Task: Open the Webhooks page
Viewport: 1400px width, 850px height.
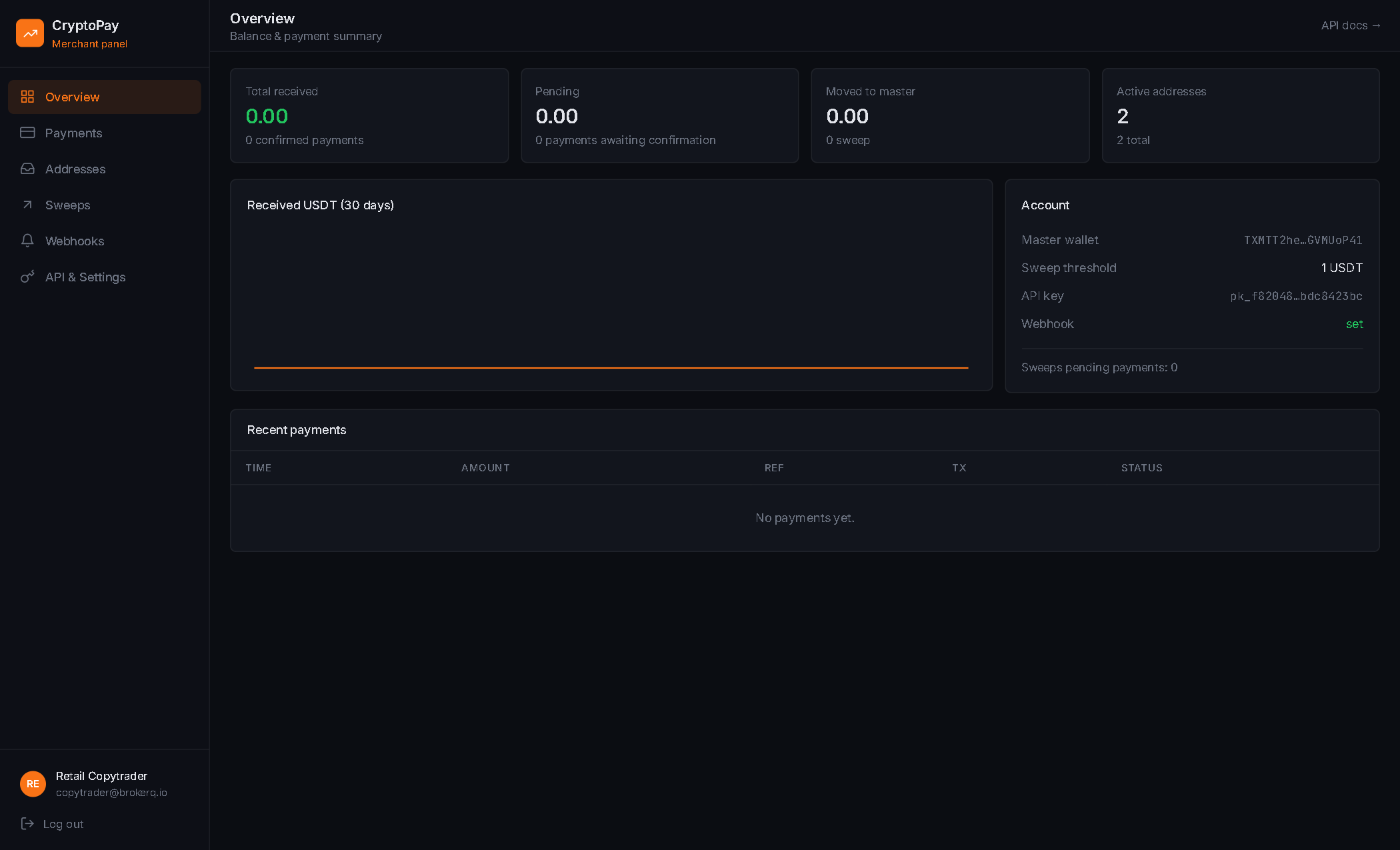Action: 104,241
